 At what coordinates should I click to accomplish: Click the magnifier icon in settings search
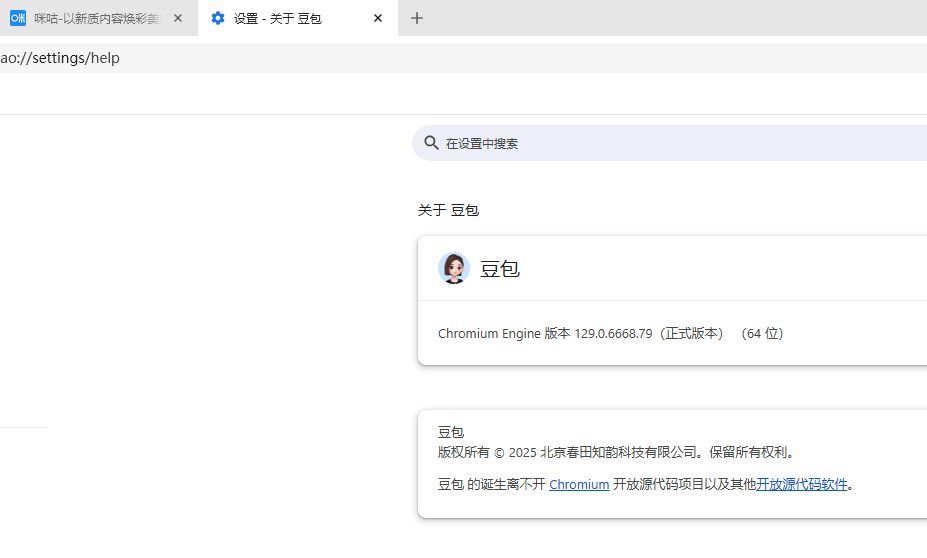coord(431,143)
